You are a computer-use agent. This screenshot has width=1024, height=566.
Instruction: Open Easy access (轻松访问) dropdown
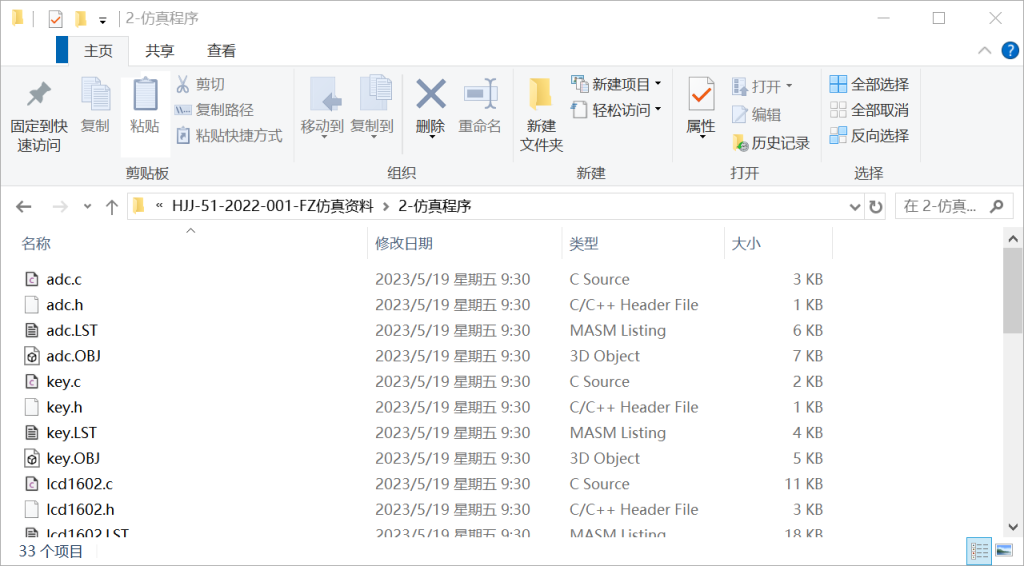616,110
